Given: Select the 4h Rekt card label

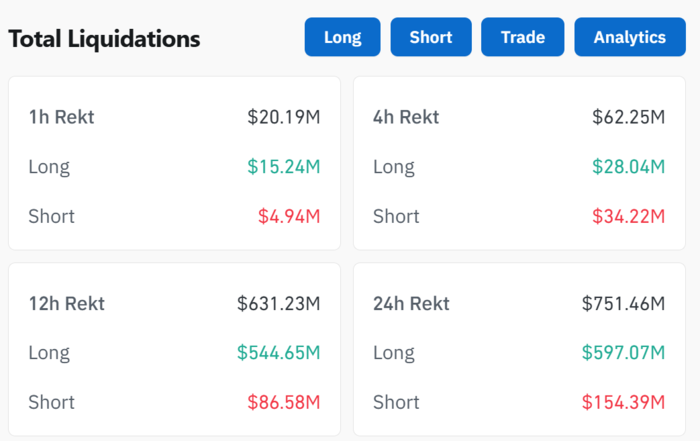Looking at the screenshot, I should click(x=408, y=117).
